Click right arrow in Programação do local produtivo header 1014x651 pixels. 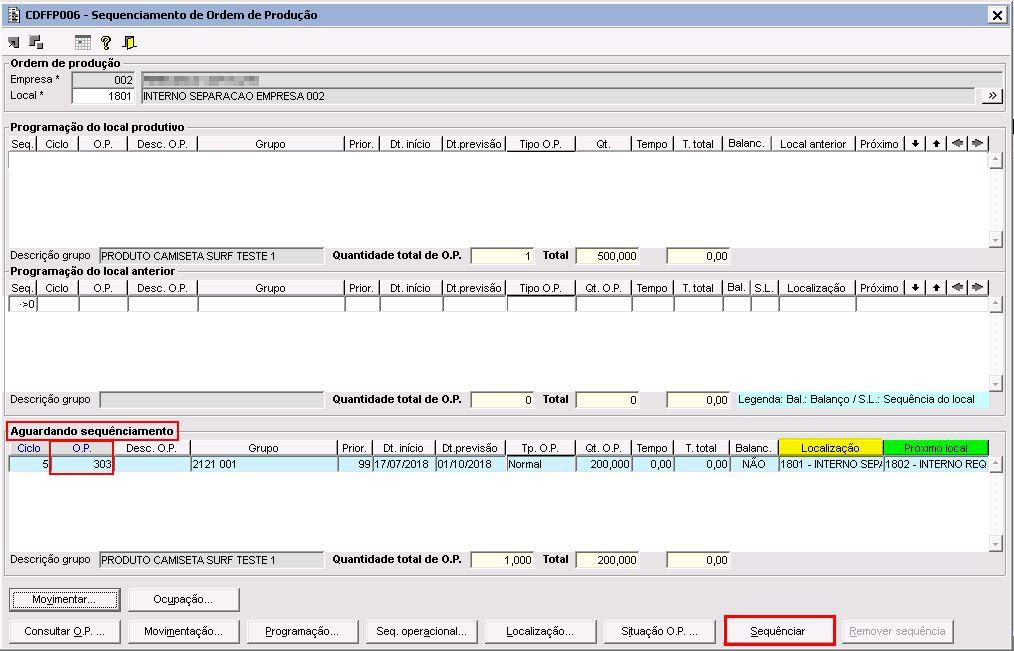978,144
